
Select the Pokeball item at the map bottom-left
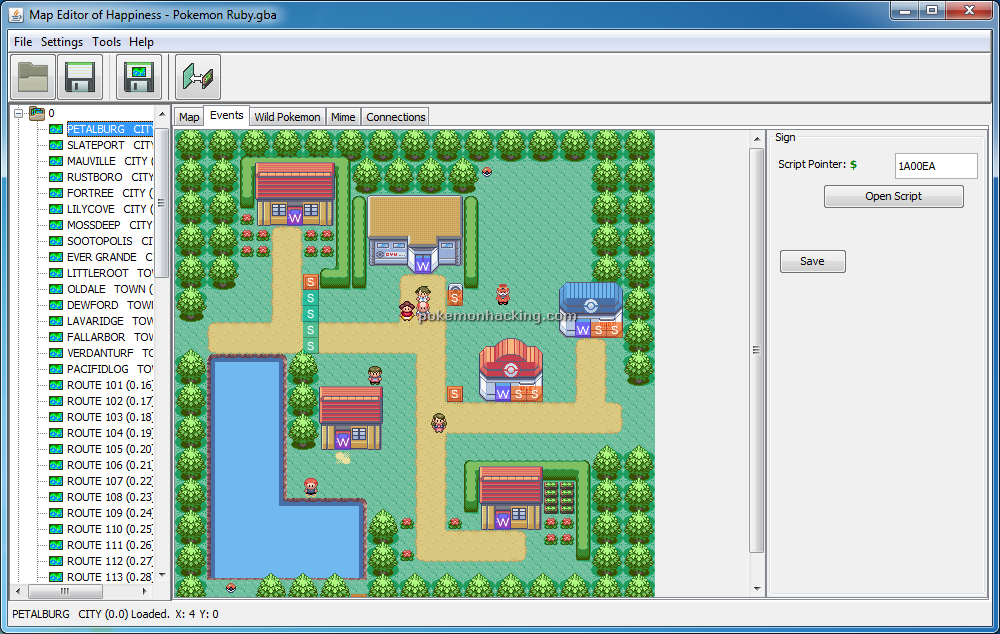[x=231, y=587]
